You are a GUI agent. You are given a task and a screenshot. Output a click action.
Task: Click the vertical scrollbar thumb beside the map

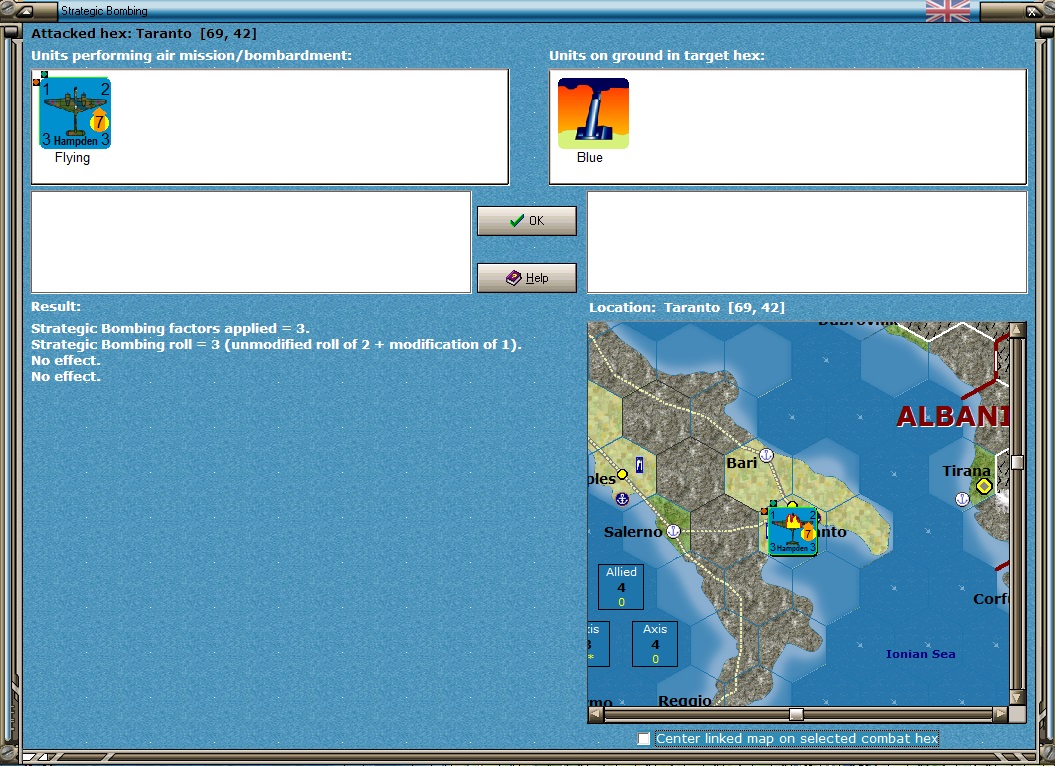(x=1017, y=462)
